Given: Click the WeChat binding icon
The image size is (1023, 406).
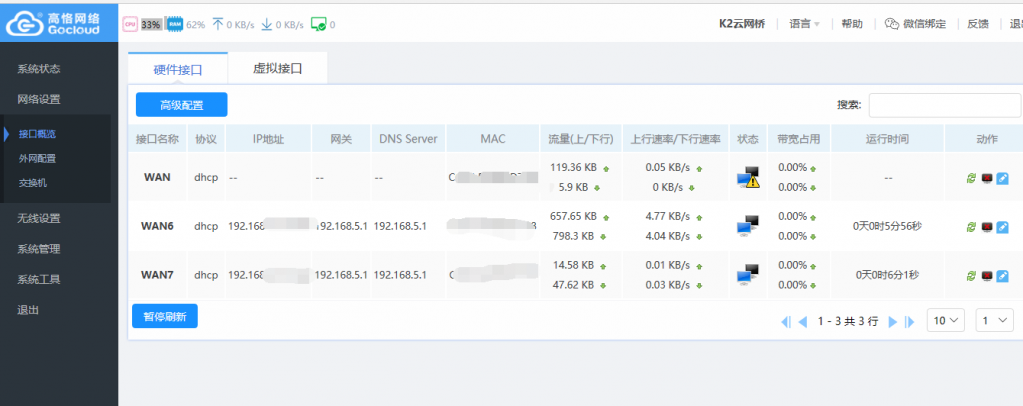Looking at the screenshot, I should (x=892, y=23).
